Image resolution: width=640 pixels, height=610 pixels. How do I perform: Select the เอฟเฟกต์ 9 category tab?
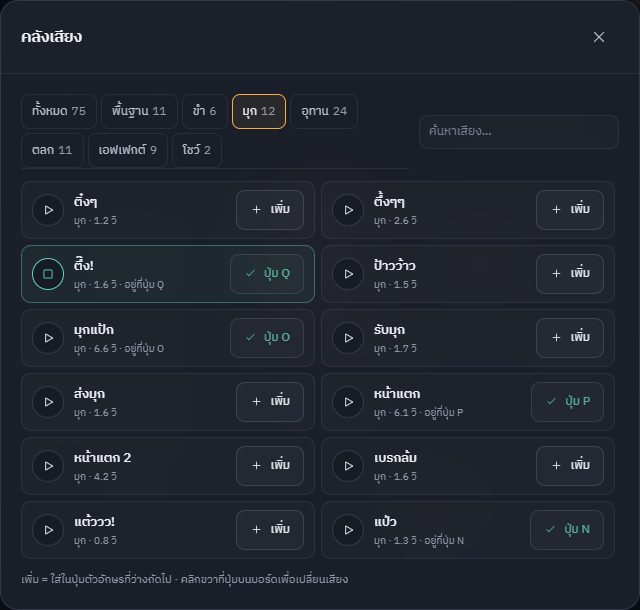point(128,150)
